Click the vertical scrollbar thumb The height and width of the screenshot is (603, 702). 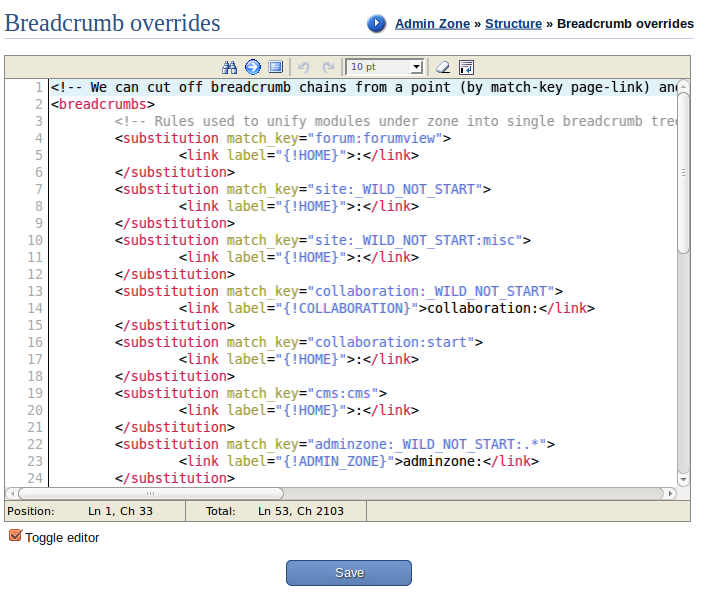click(x=683, y=170)
